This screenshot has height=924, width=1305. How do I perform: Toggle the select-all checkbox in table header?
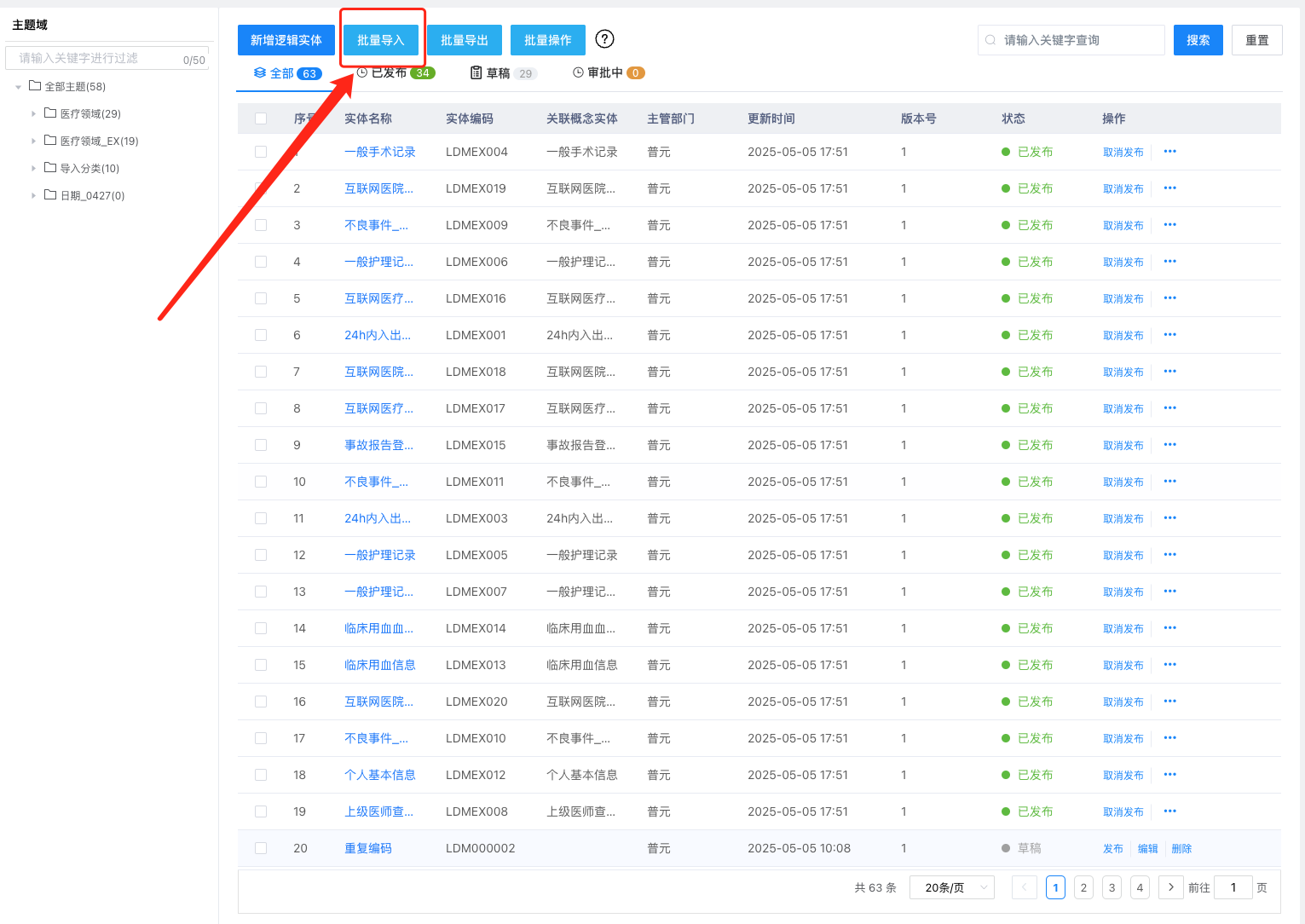click(260, 118)
